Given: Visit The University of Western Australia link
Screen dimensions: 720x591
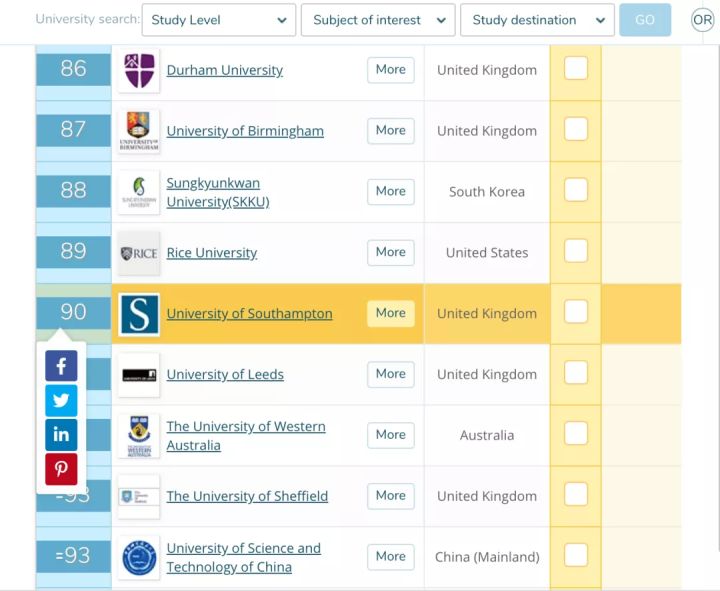Looking at the screenshot, I should click(246, 436).
